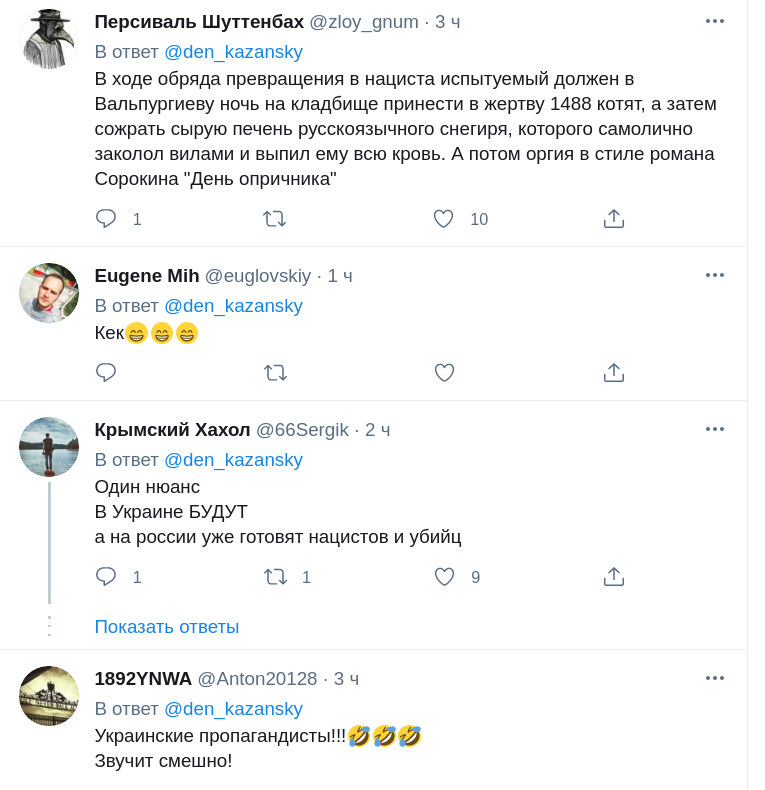Open more options for @66Sergik tweet
765x790 pixels.
pyautogui.click(x=714, y=429)
